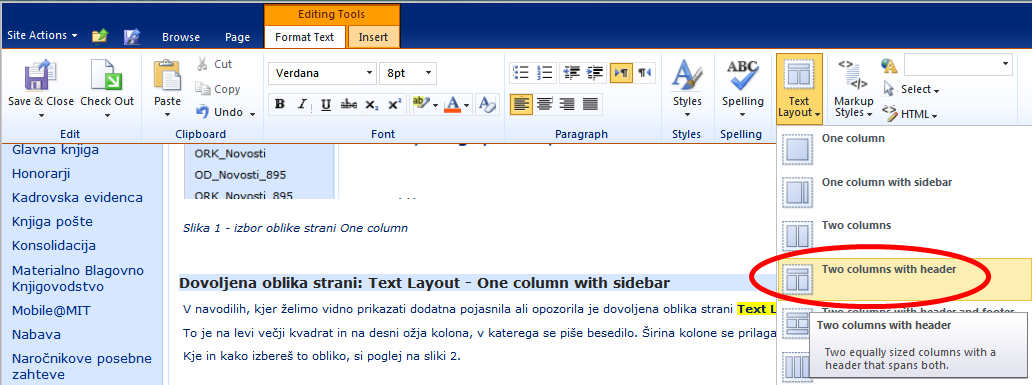Expand the Paste arrow
The height and width of the screenshot is (385, 1032).
(167, 116)
